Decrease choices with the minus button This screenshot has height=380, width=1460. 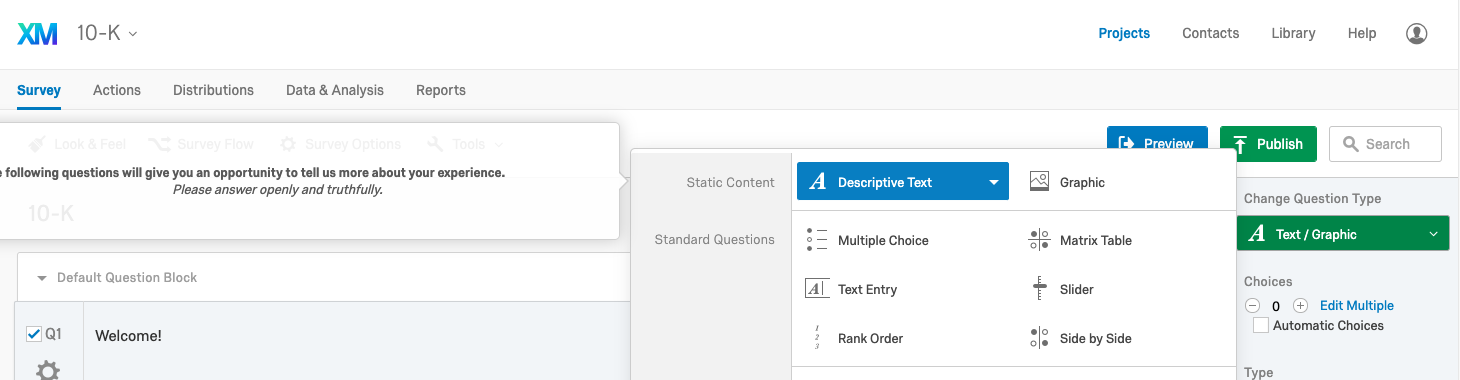point(1252,306)
